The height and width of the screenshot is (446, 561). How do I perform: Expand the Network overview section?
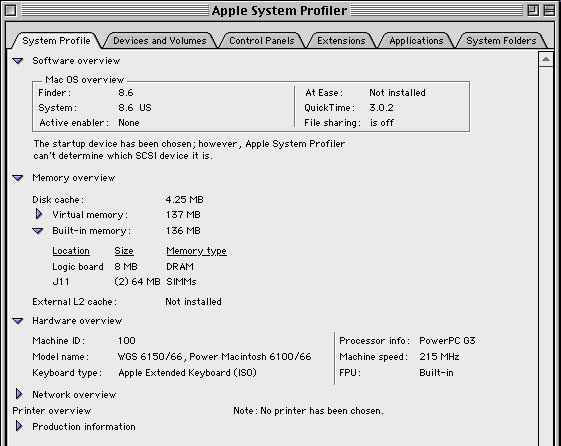click(19, 394)
